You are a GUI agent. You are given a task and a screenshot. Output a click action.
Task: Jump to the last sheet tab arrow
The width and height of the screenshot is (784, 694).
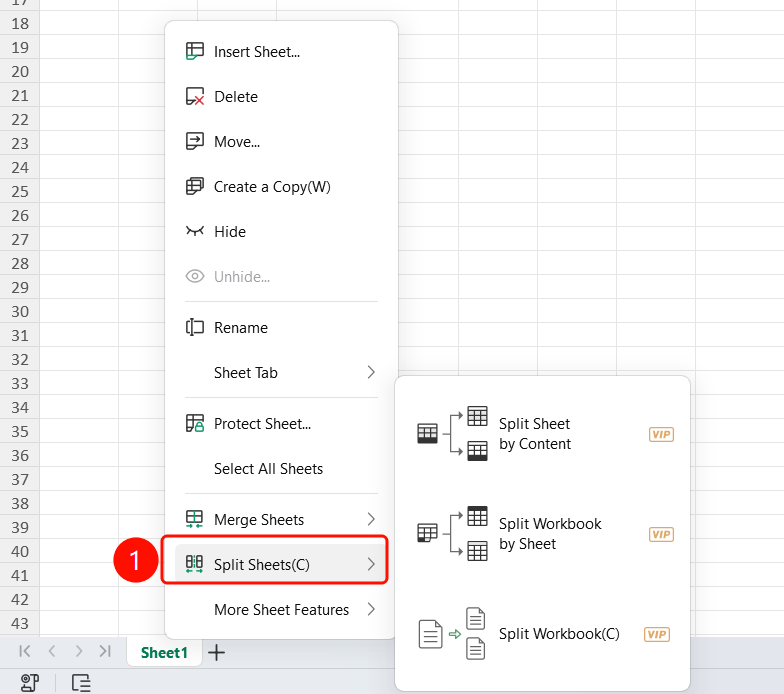tap(105, 651)
